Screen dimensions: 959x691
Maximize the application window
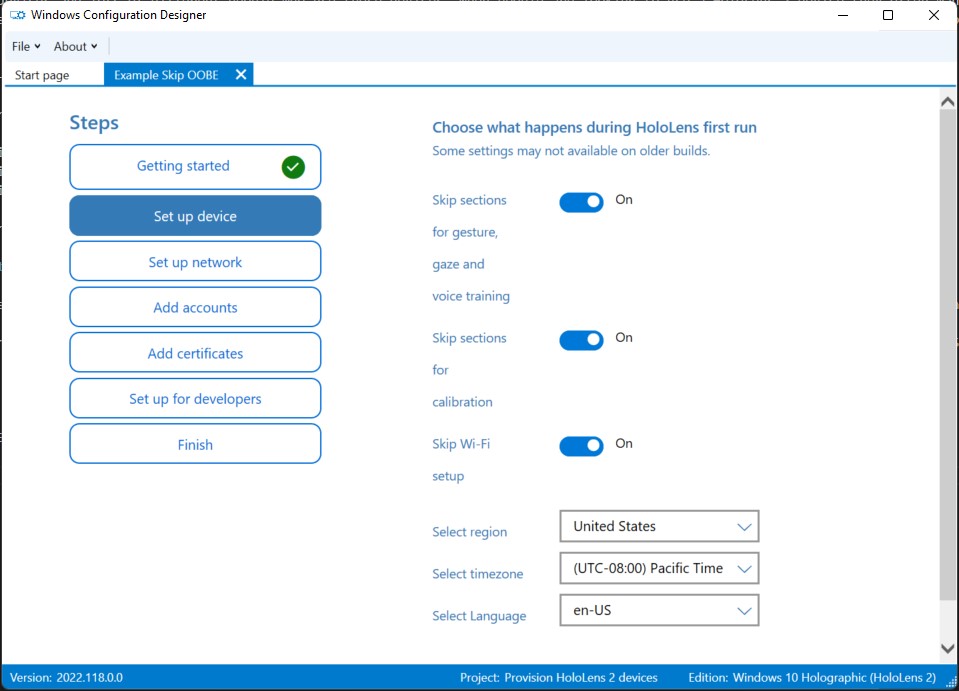click(888, 15)
